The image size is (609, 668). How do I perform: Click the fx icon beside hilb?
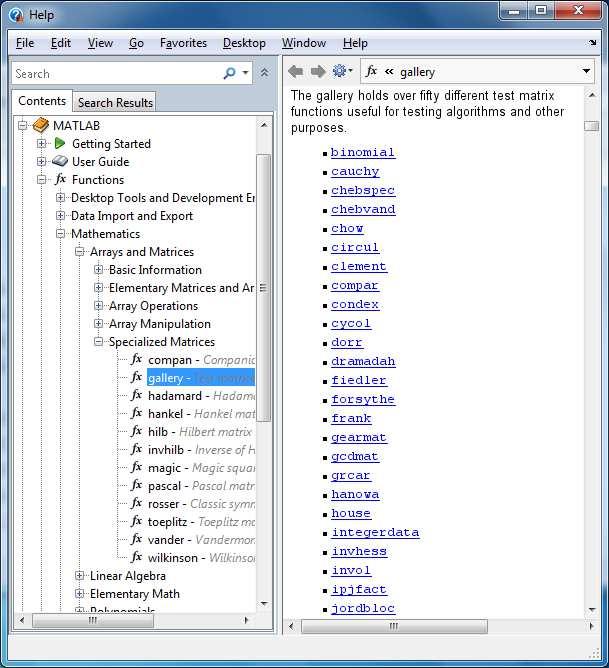pyautogui.click(x=136, y=431)
